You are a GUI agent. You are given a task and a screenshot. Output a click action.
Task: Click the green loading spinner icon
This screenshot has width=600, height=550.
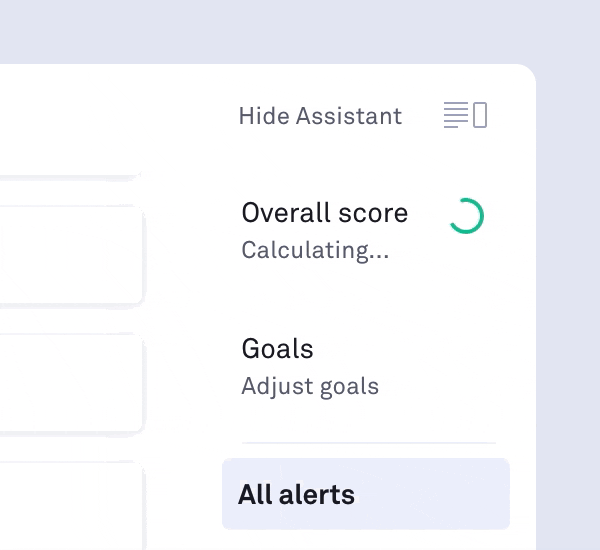click(466, 216)
